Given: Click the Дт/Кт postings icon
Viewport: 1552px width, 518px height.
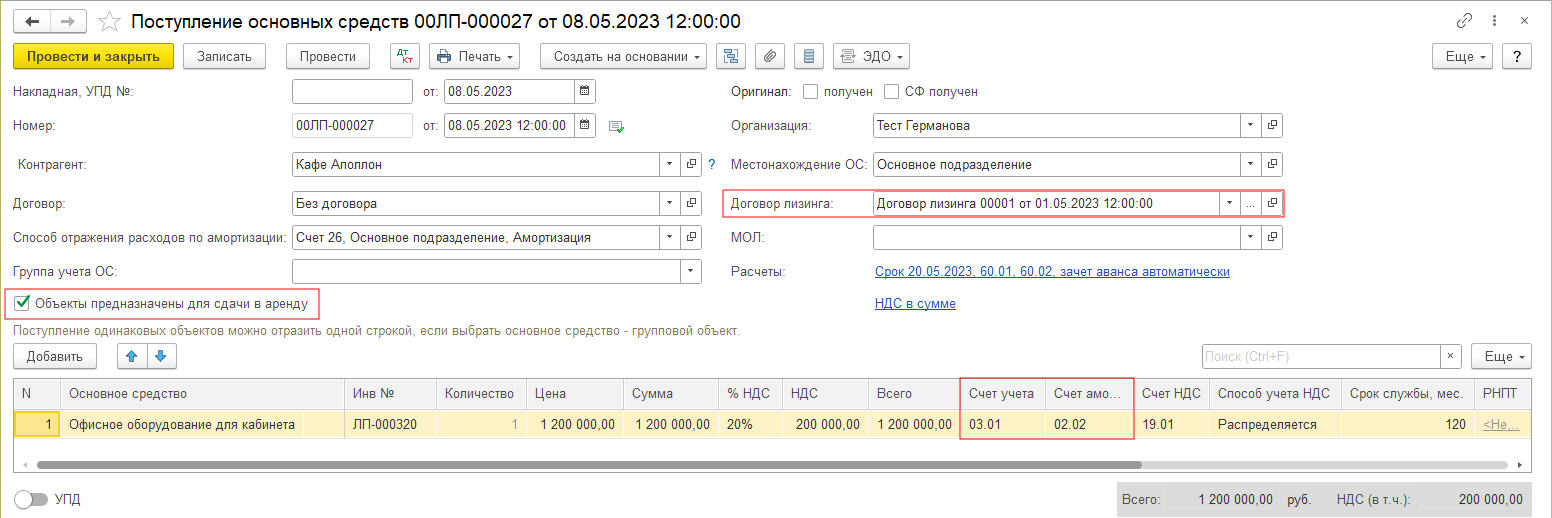Looking at the screenshot, I should pos(404,57).
